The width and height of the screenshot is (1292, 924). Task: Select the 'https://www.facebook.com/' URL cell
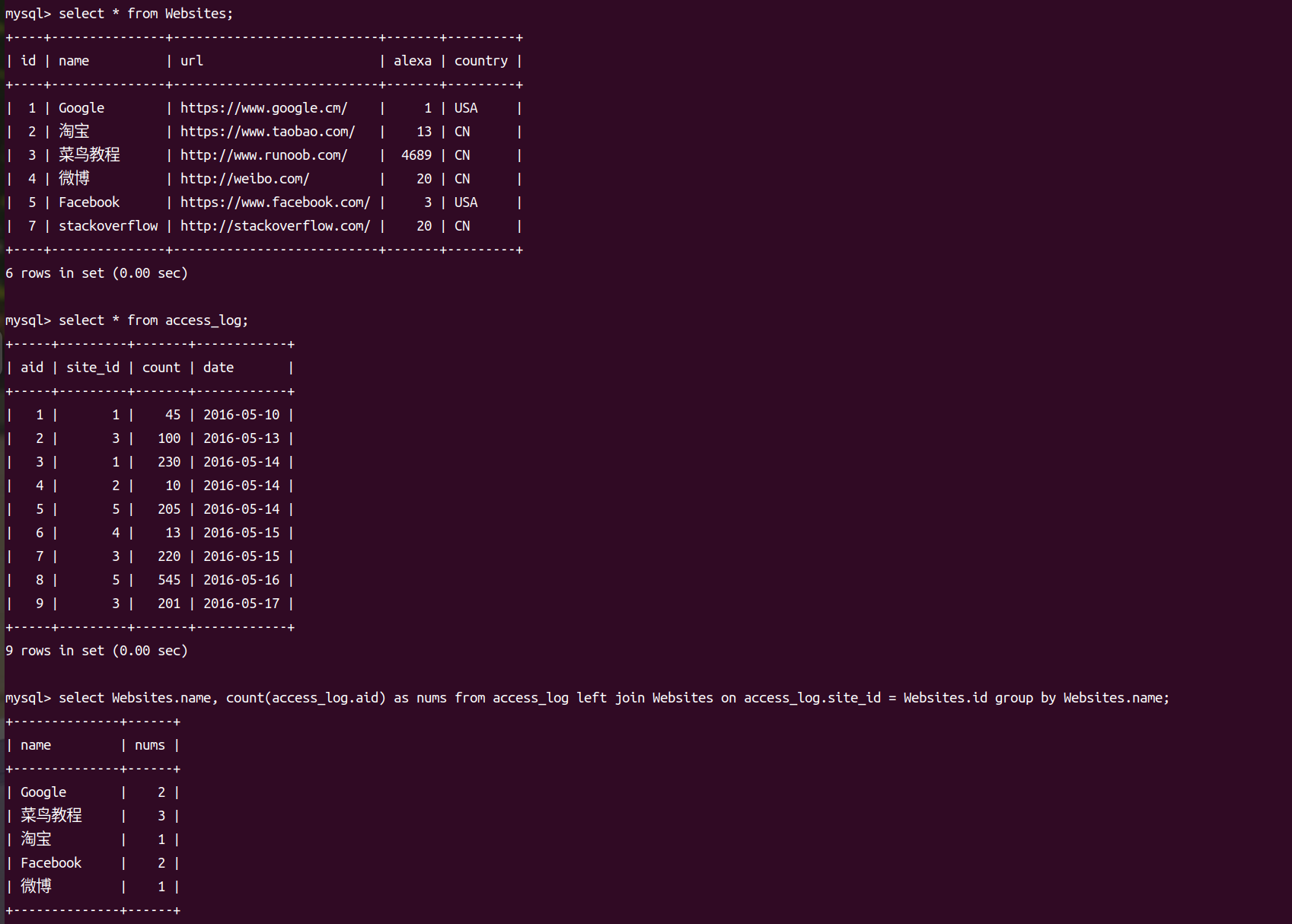click(276, 202)
